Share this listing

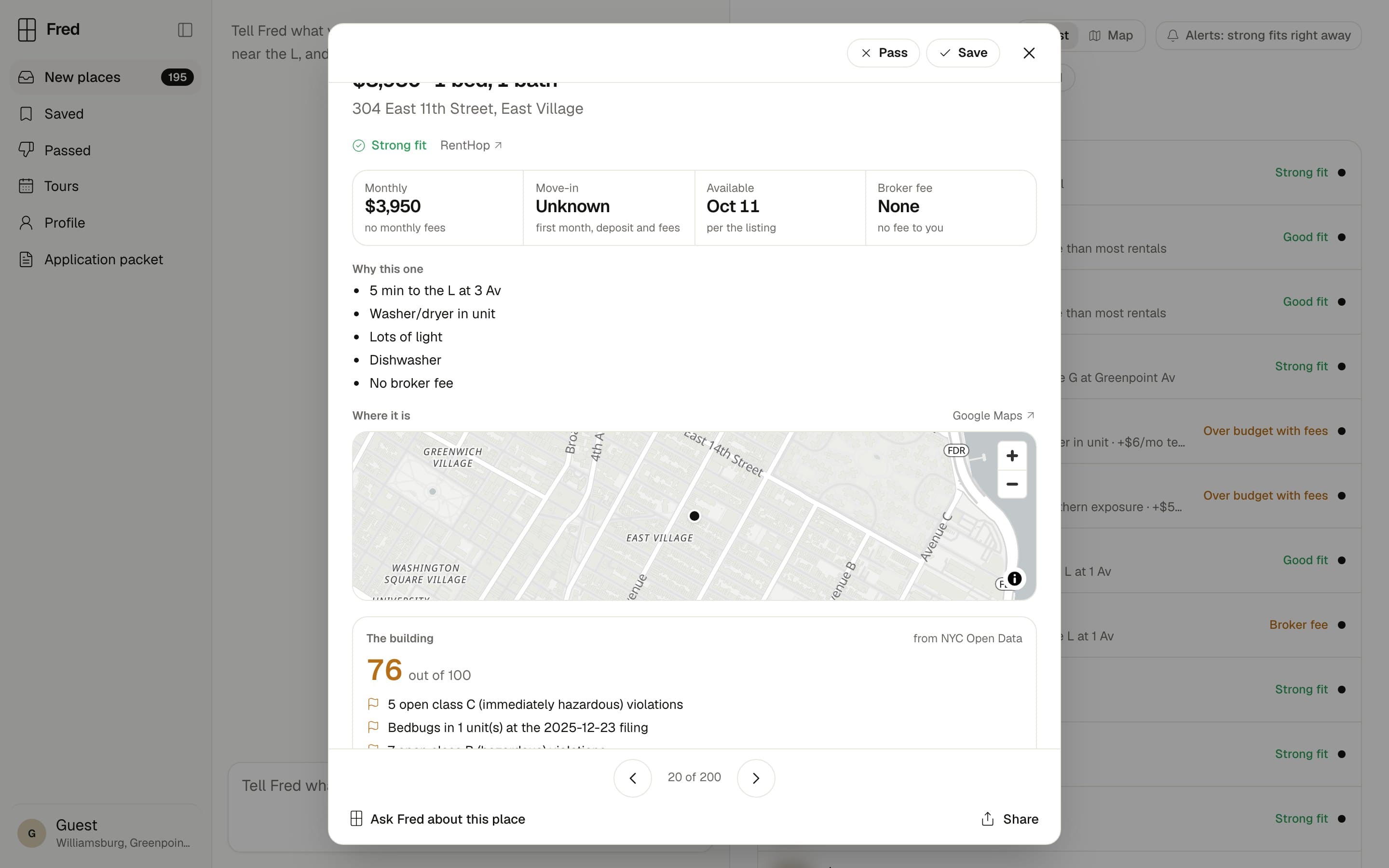(1009, 819)
